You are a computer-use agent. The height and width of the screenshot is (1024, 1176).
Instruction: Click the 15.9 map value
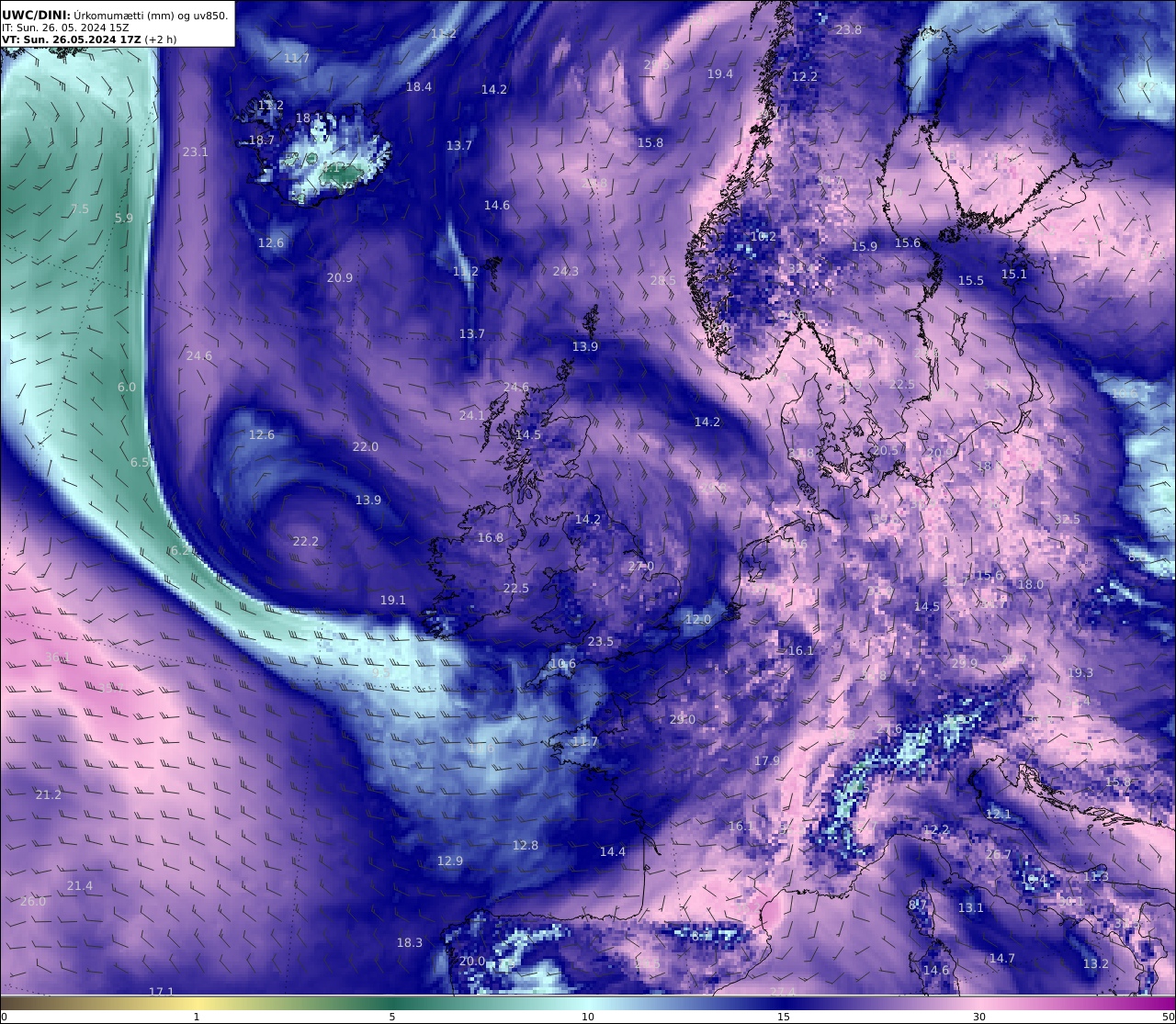point(865,247)
